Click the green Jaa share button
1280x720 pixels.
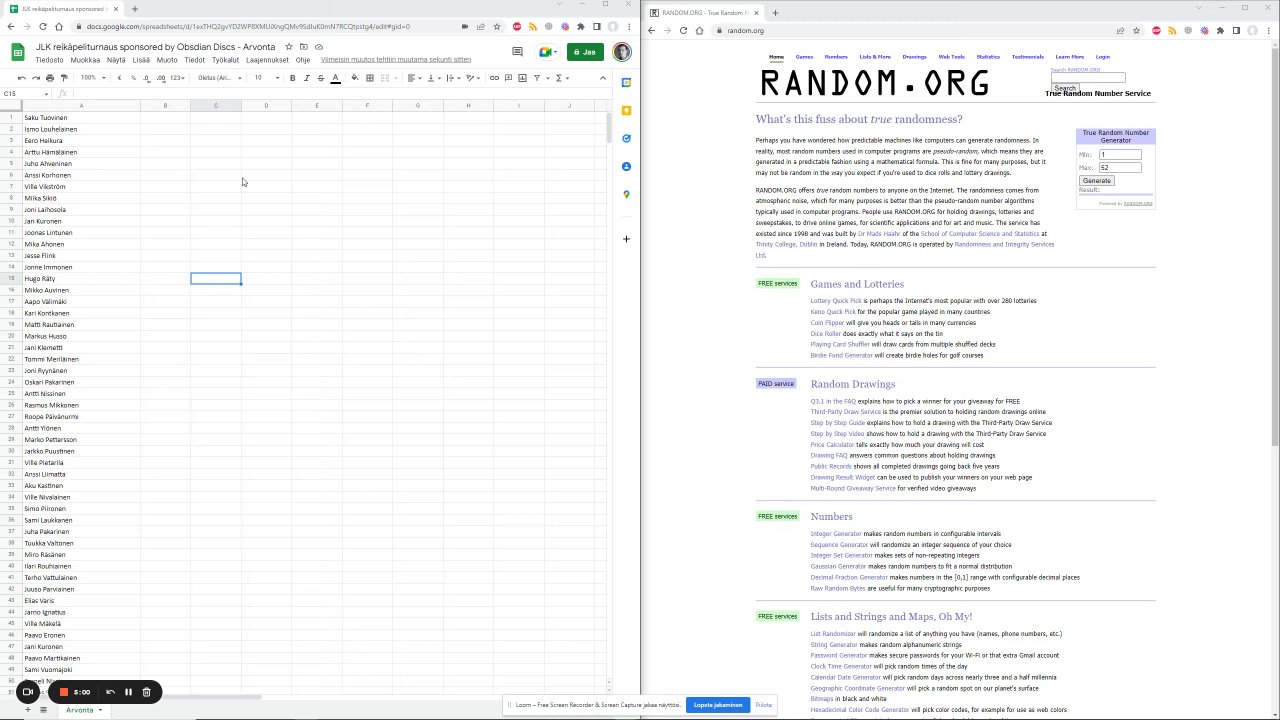click(x=585, y=52)
